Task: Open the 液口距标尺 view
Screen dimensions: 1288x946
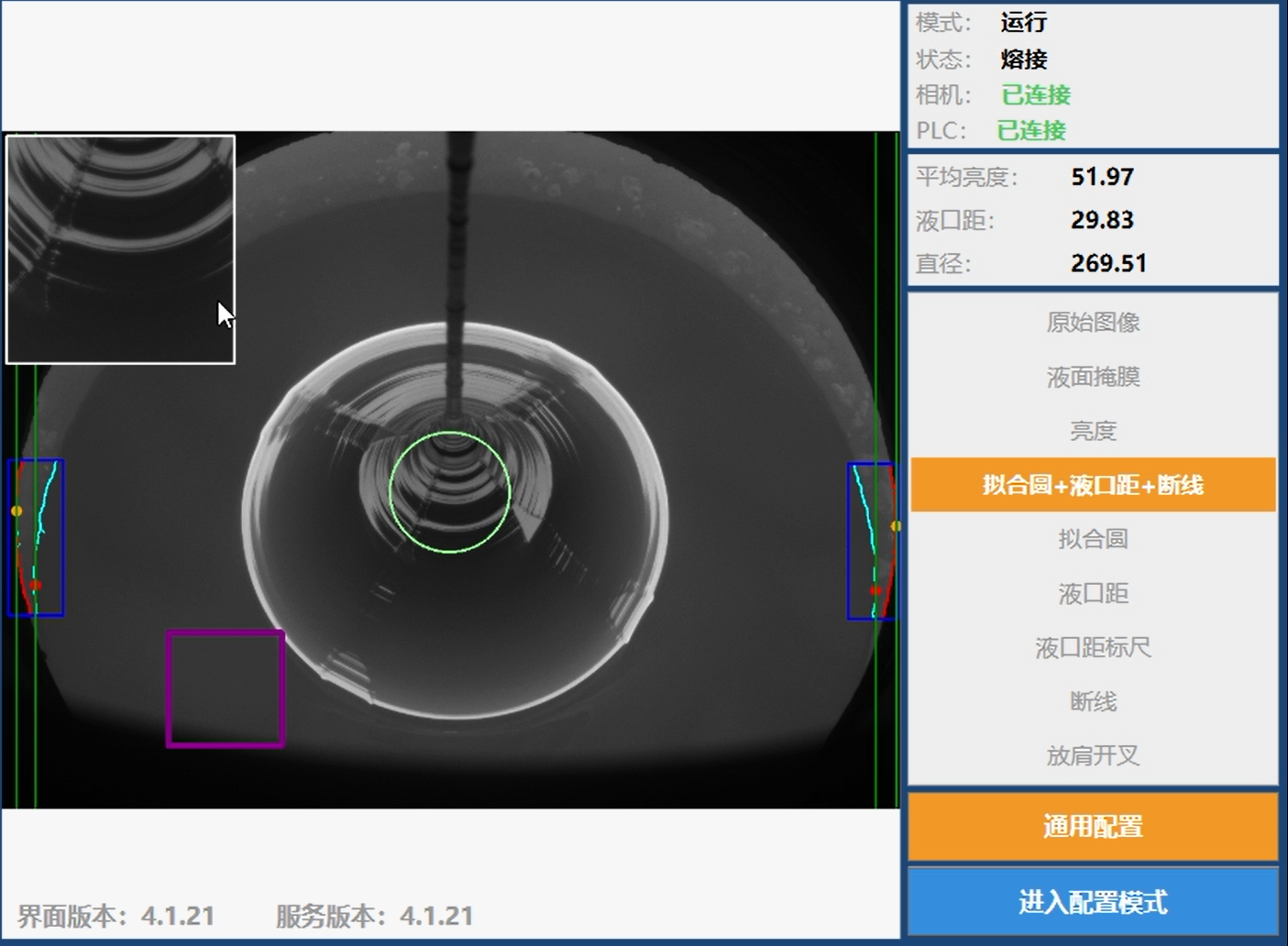Action: (1093, 648)
